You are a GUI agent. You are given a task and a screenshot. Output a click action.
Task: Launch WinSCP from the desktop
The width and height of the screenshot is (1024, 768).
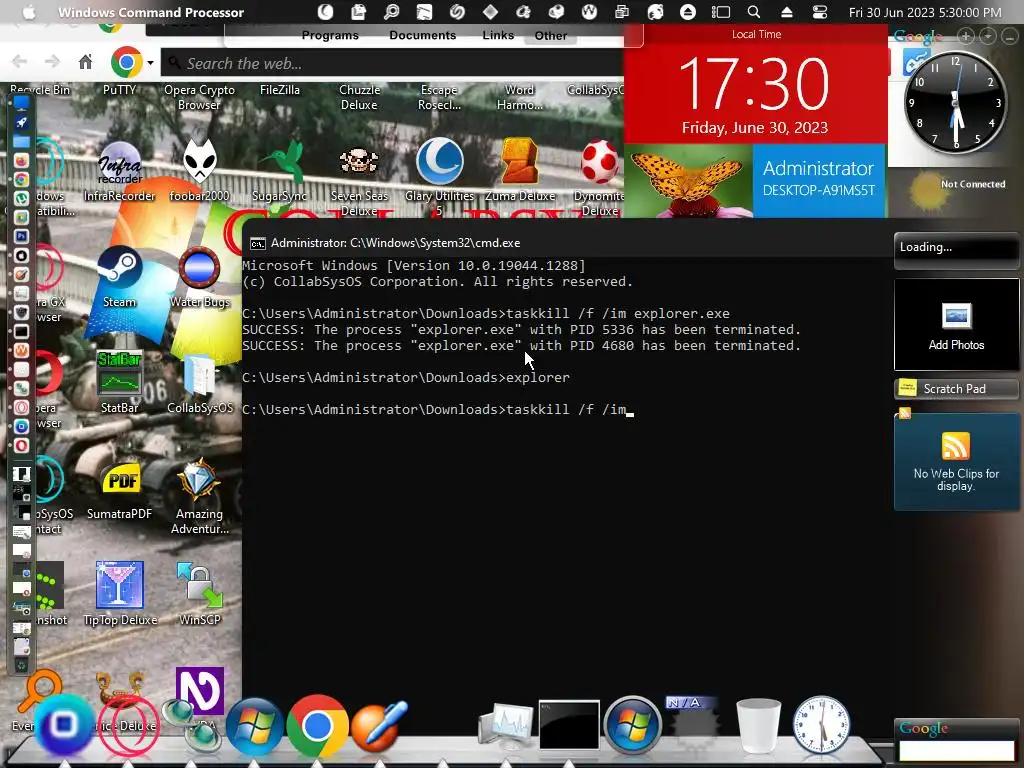point(200,585)
